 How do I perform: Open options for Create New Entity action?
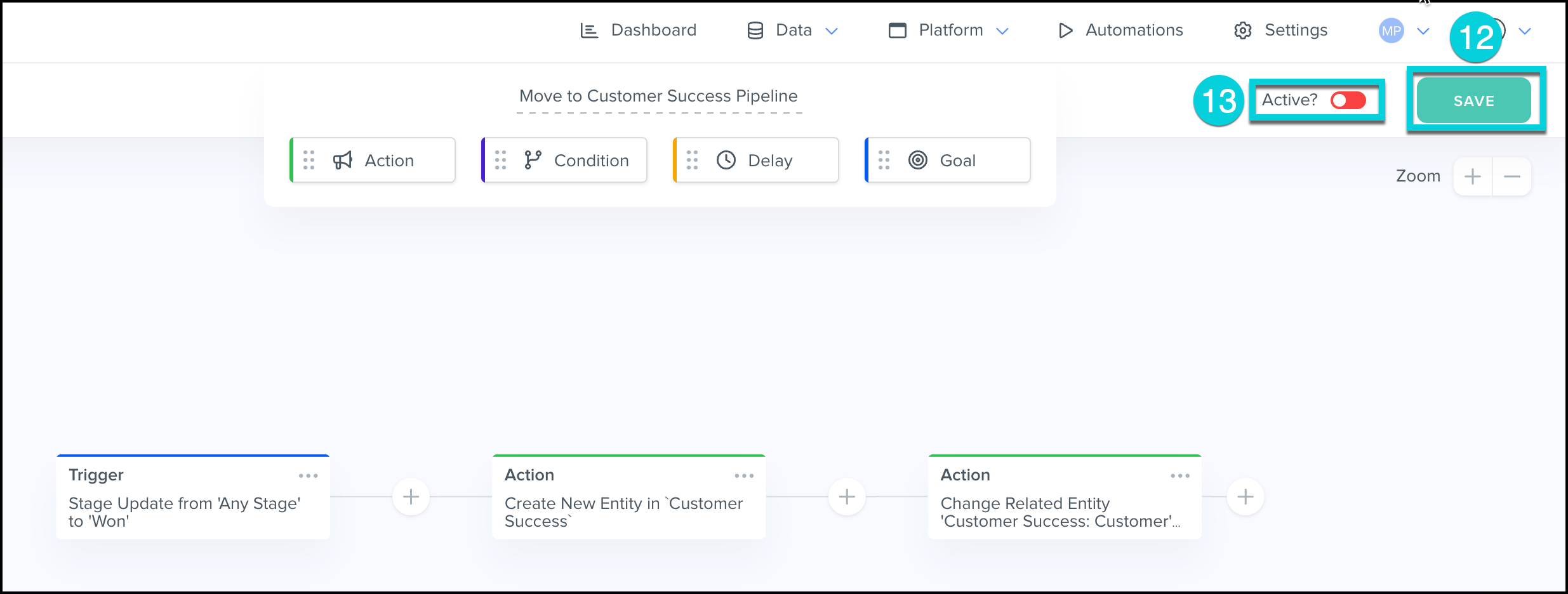click(744, 475)
